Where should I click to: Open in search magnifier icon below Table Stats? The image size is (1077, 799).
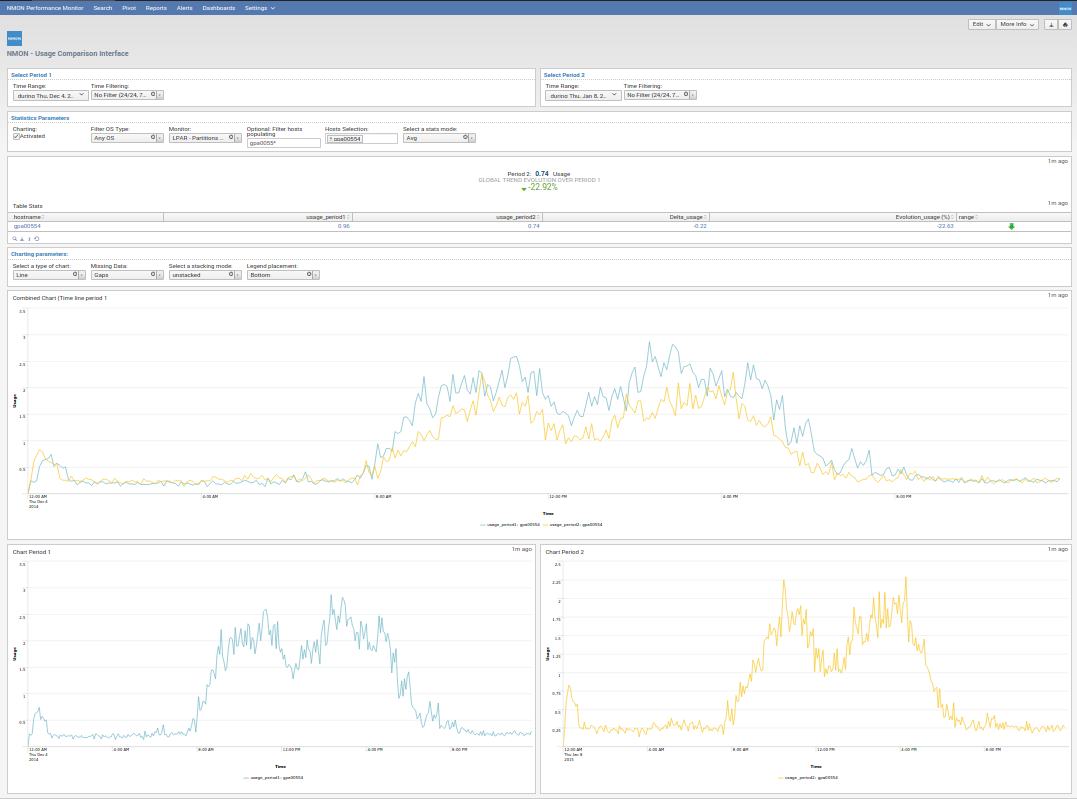pyautogui.click(x=14, y=239)
